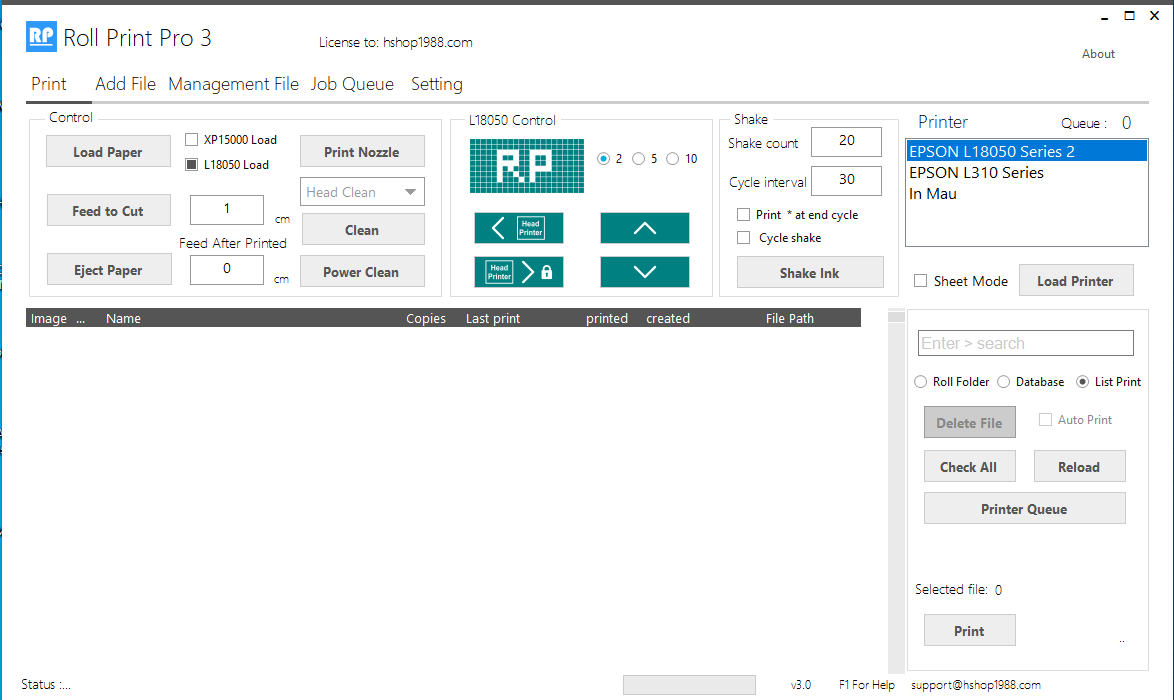Enable the XP15000 Load checkbox

[192, 140]
